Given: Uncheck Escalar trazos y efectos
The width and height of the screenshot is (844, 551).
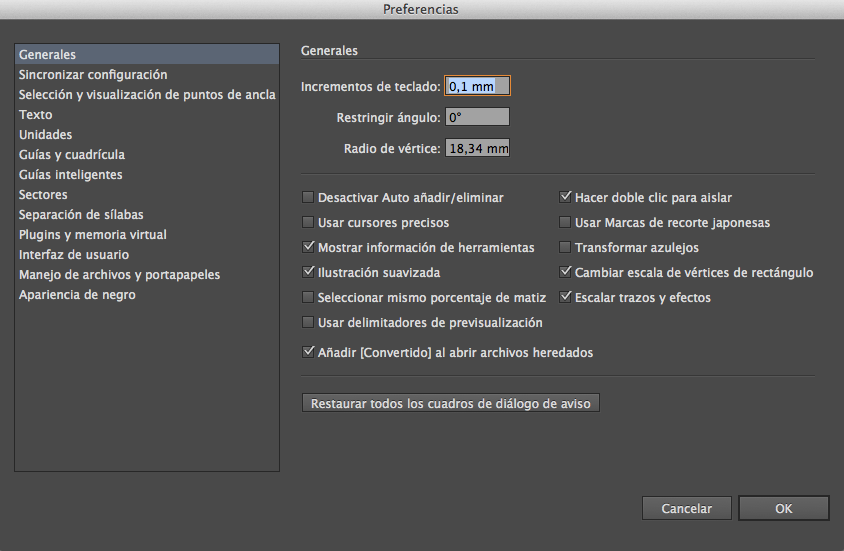Looking at the screenshot, I should [566, 297].
